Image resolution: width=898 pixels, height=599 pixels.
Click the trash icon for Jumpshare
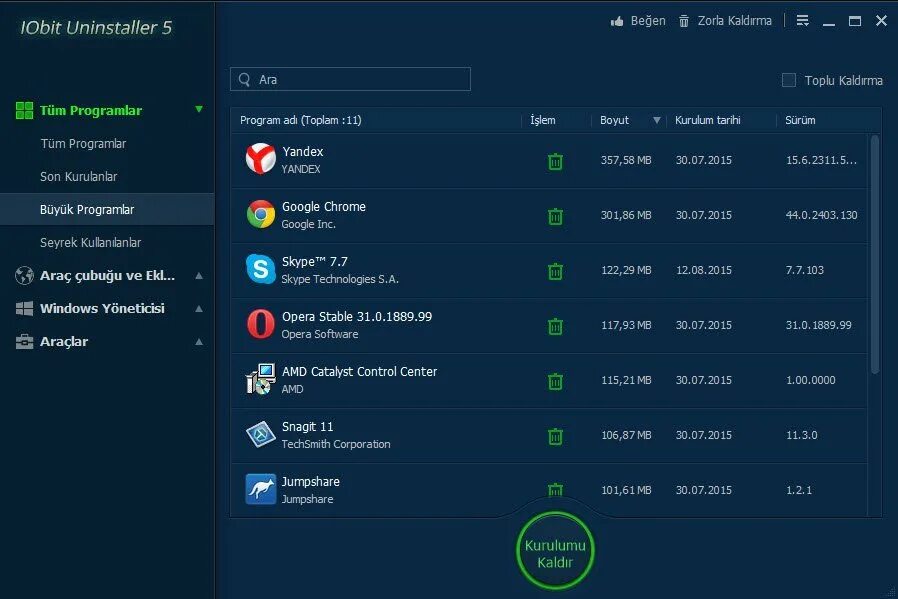[555, 490]
